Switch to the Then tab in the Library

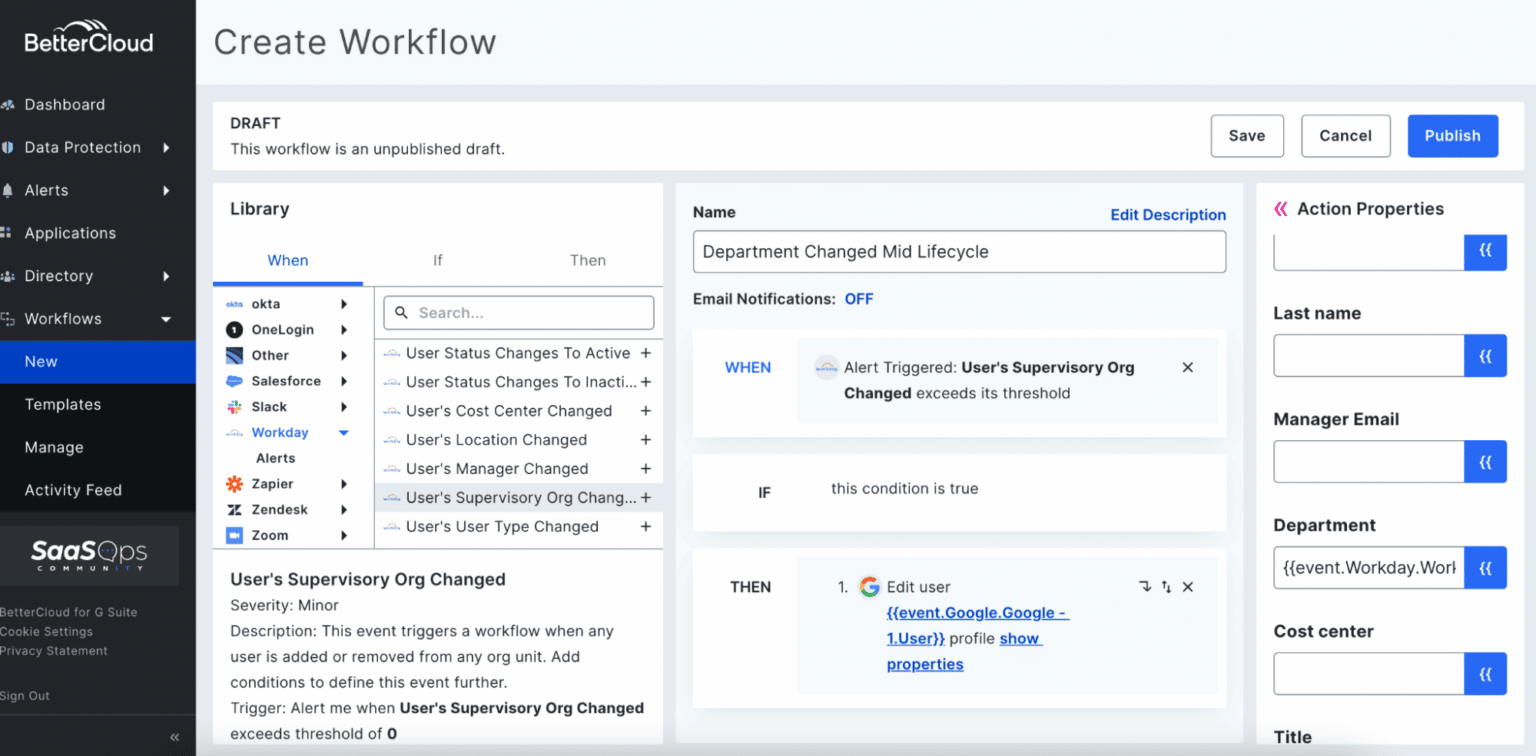click(x=587, y=260)
